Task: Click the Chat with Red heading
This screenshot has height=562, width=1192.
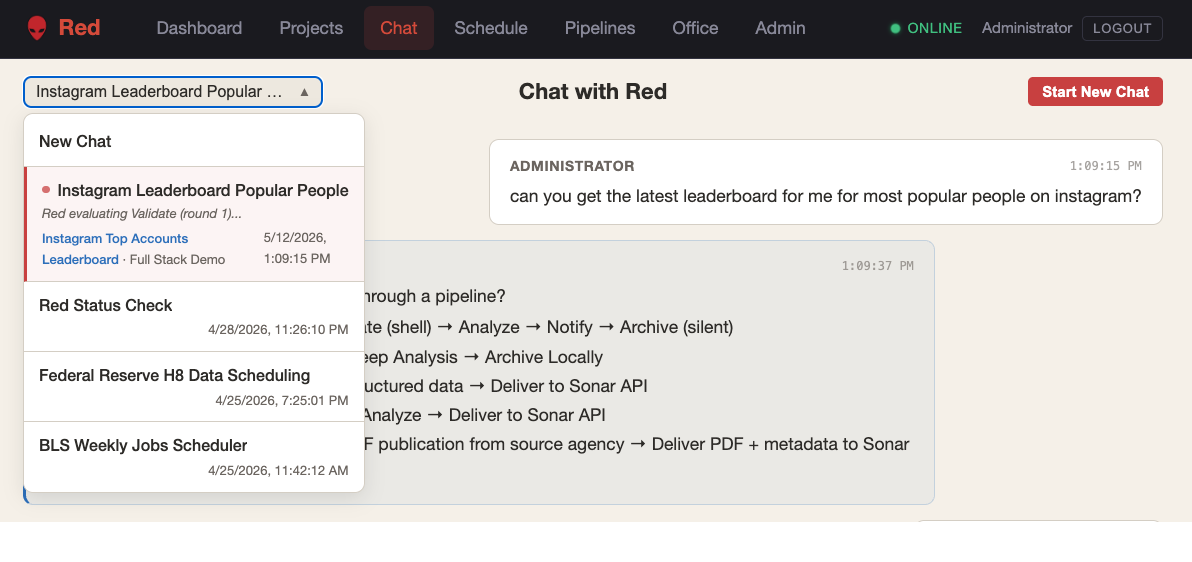Action: [593, 92]
